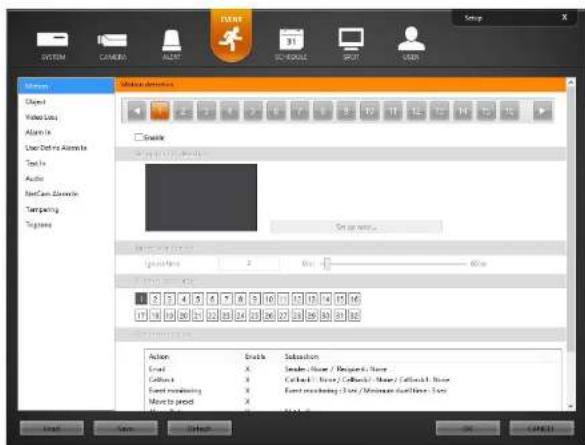Toggle box 27 in numbered camera grid
The width and height of the screenshot is (585, 445).
(x=283, y=316)
